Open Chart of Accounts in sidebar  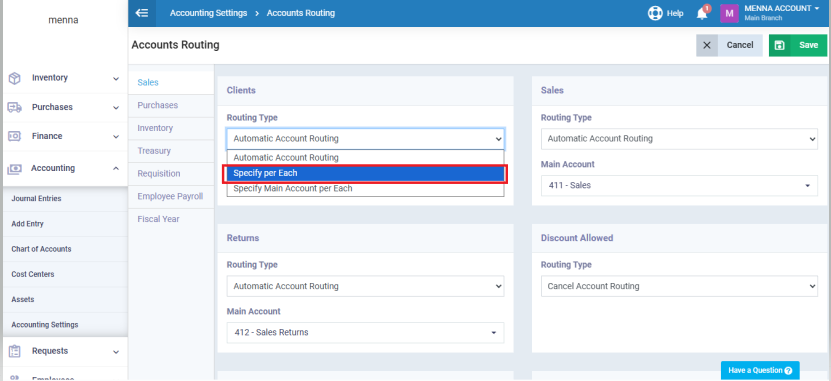(41, 249)
